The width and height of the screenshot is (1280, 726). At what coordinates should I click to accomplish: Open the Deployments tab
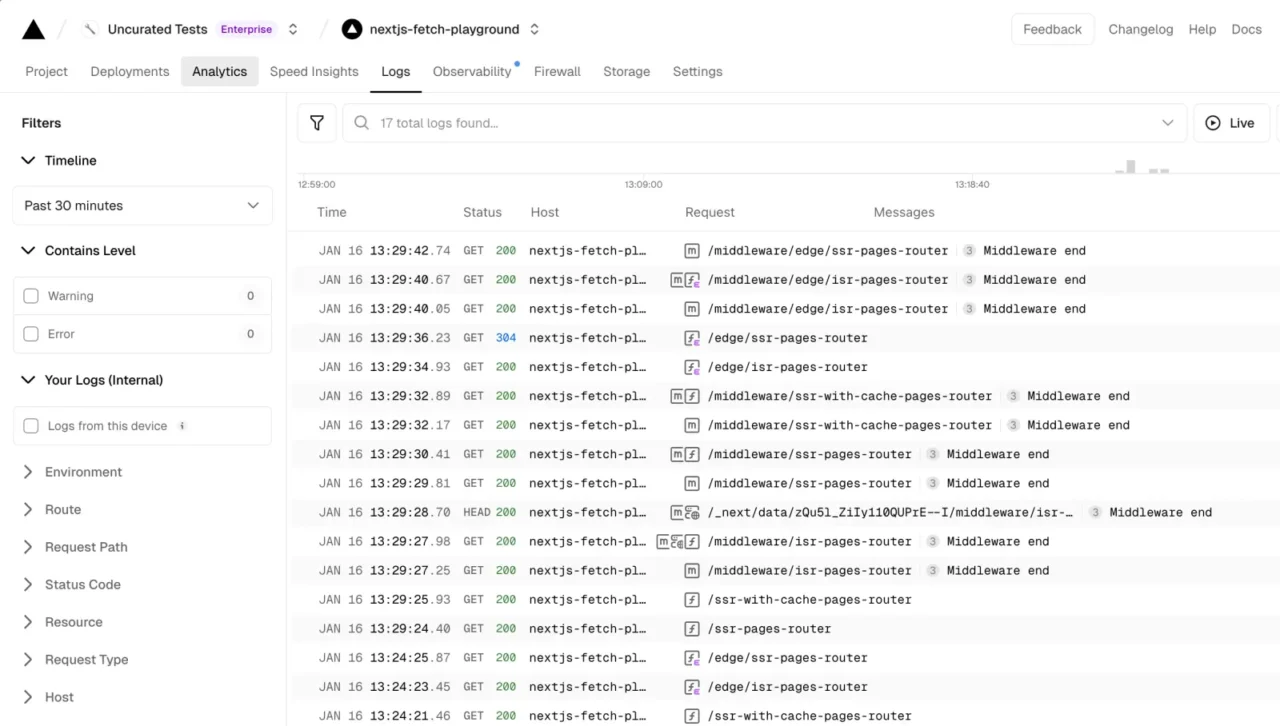pyautogui.click(x=130, y=71)
